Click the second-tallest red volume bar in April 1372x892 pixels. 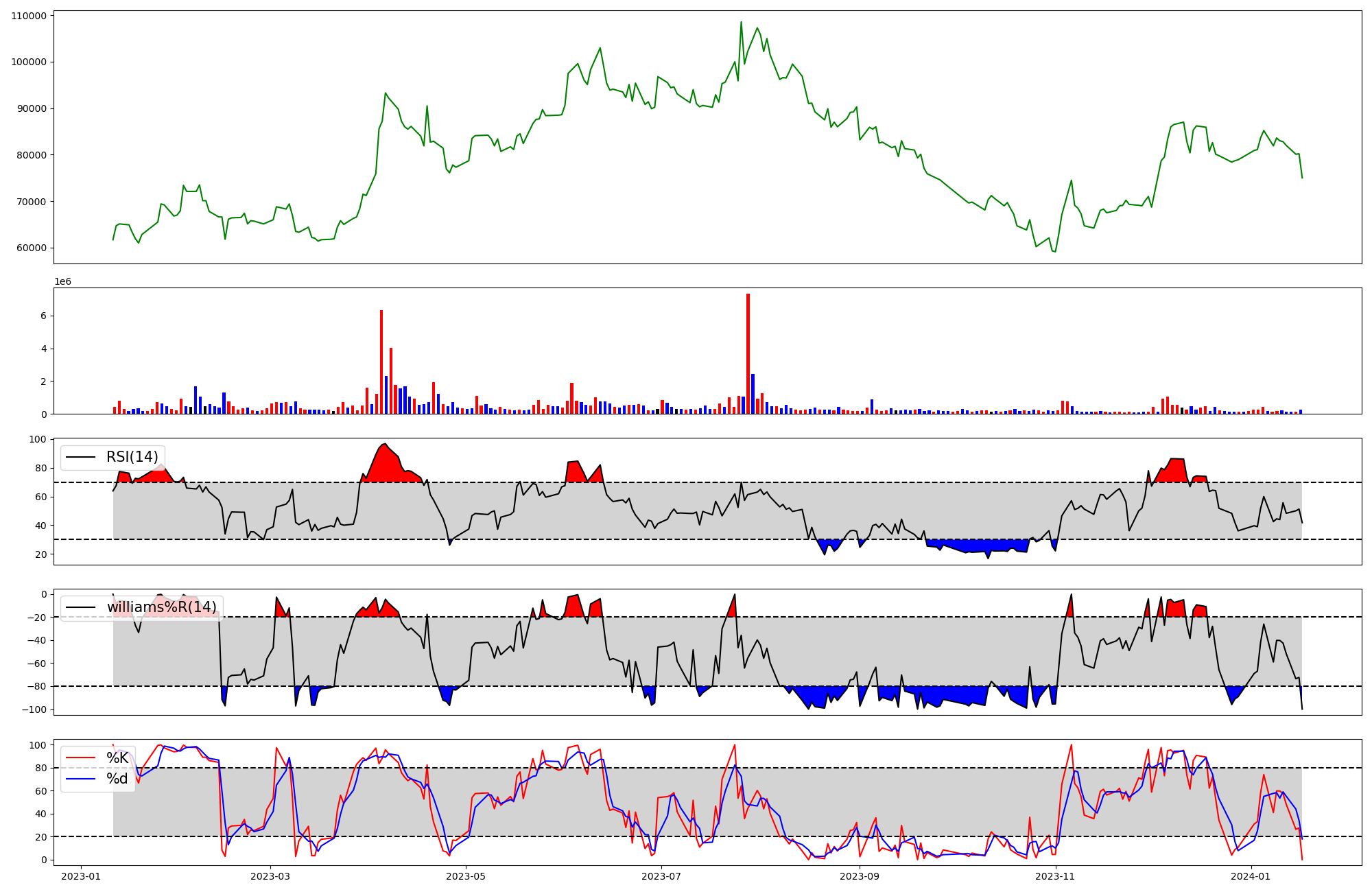[391, 381]
